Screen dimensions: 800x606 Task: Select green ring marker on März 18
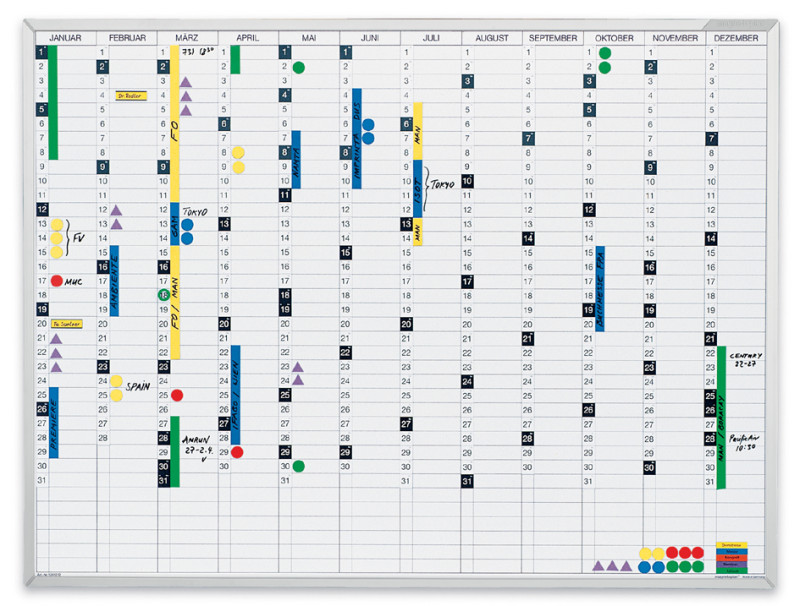tap(163, 296)
